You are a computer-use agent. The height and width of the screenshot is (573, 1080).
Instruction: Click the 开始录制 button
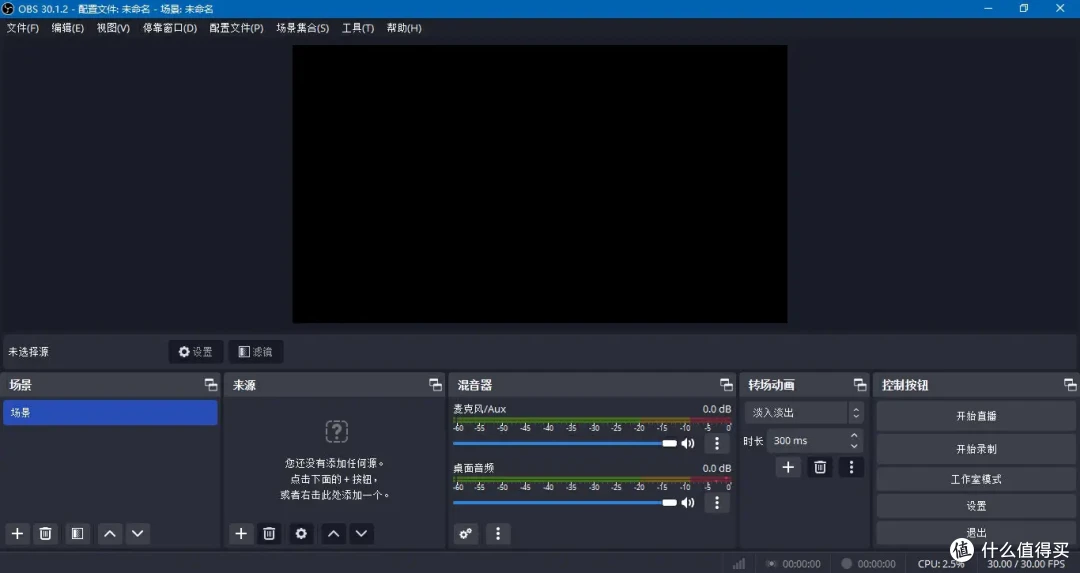pos(976,449)
